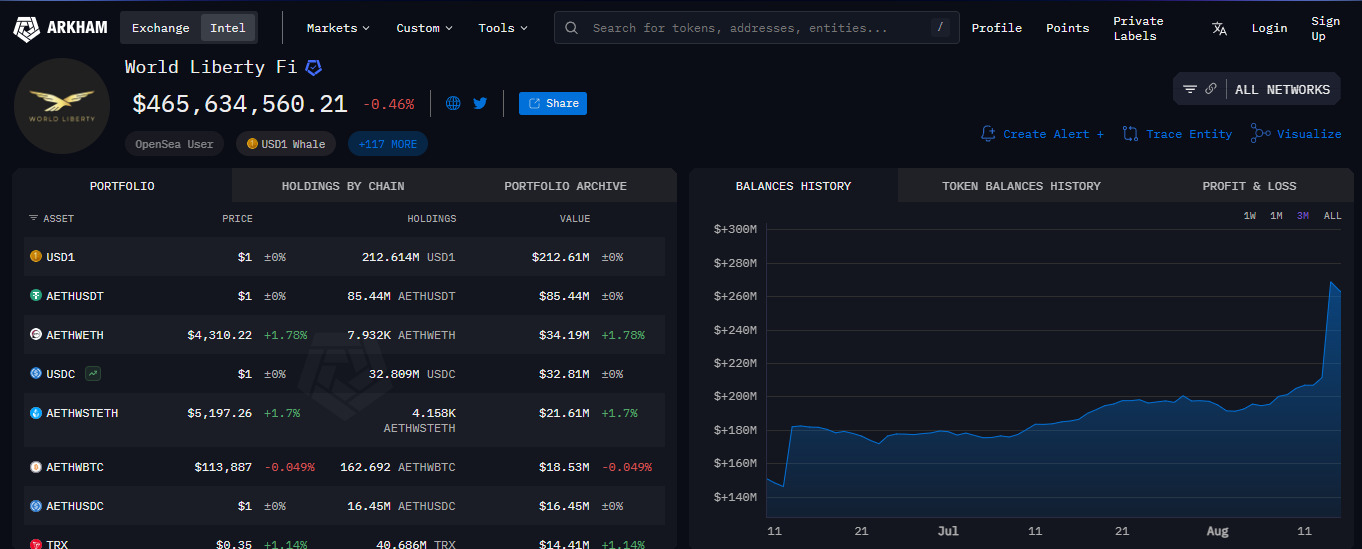Open the Custom dropdown menu
This screenshot has height=549, width=1362.
pos(424,28)
